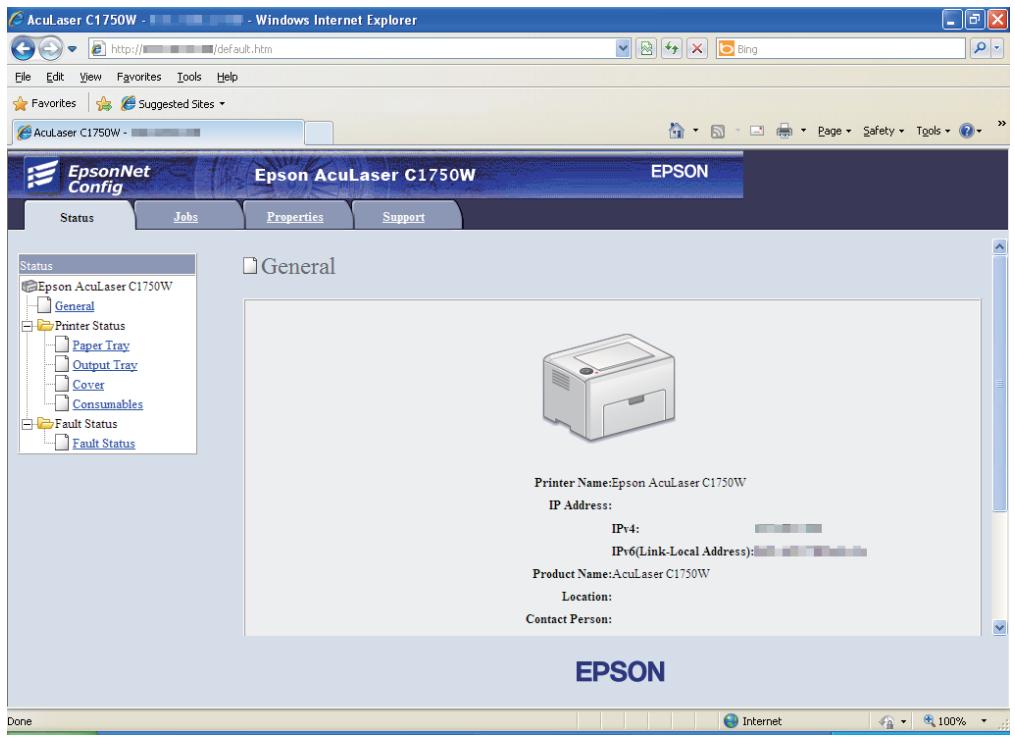Image resolution: width=1015 pixels, height=739 pixels.
Task: Click the address bar URL field
Action: pyautogui.click(x=351, y=49)
